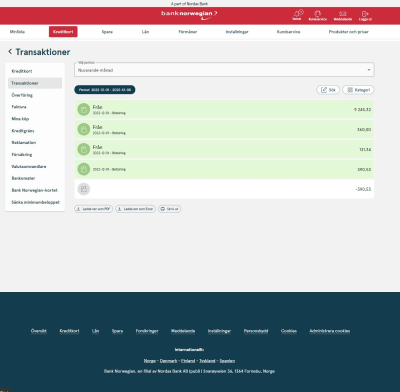Open the Midsida tab
400x392 pixels.
point(17,32)
